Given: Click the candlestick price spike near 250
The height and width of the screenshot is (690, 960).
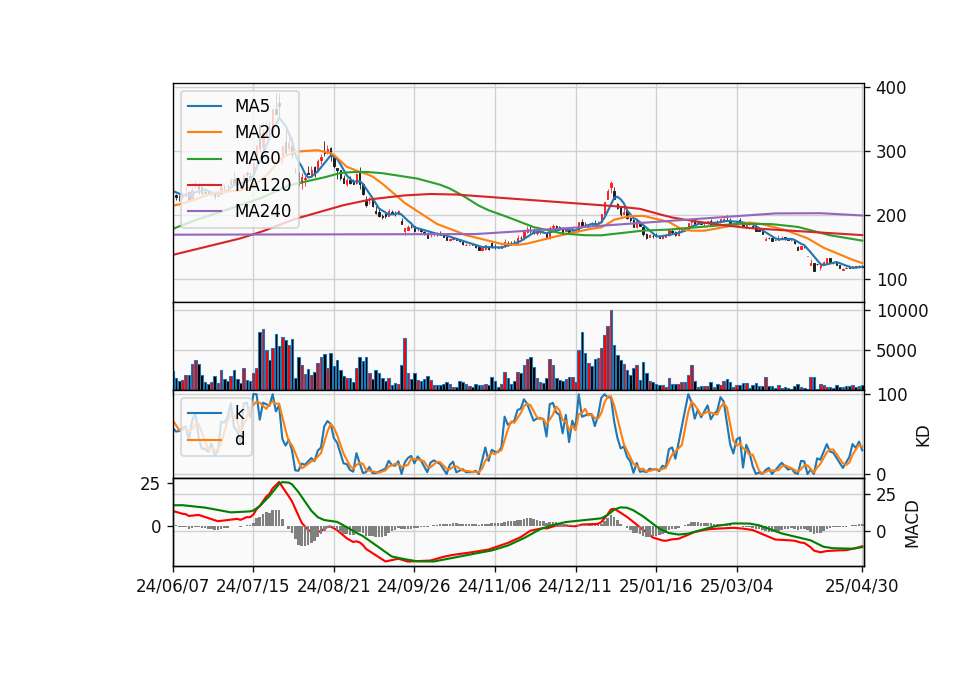Looking at the screenshot, I should click(x=611, y=187).
